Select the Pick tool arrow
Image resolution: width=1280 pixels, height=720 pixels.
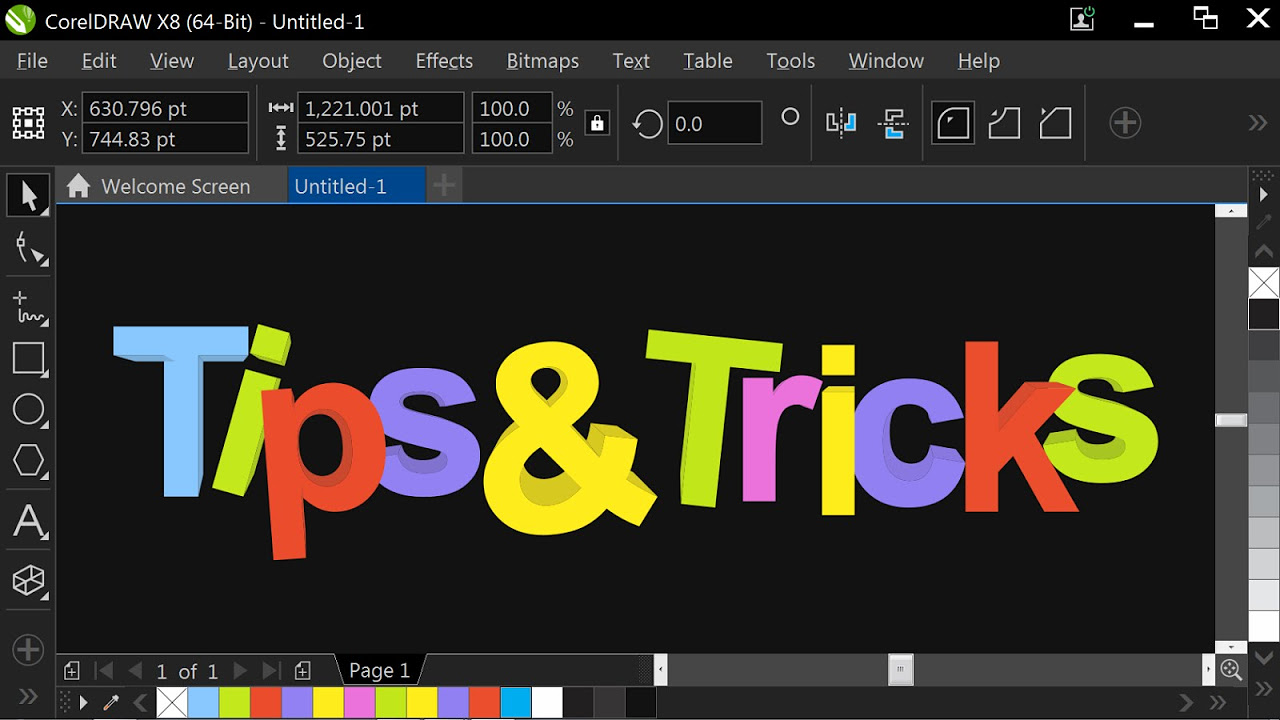pos(28,196)
